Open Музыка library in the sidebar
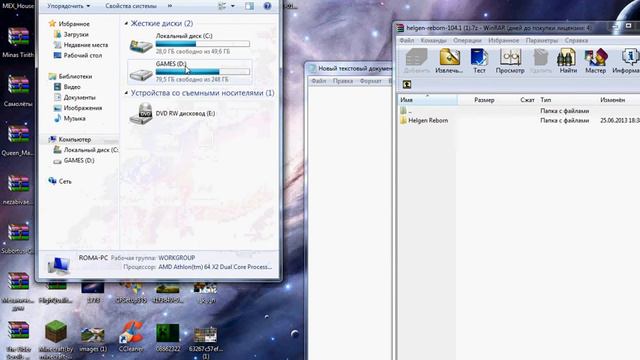 pos(74,118)
